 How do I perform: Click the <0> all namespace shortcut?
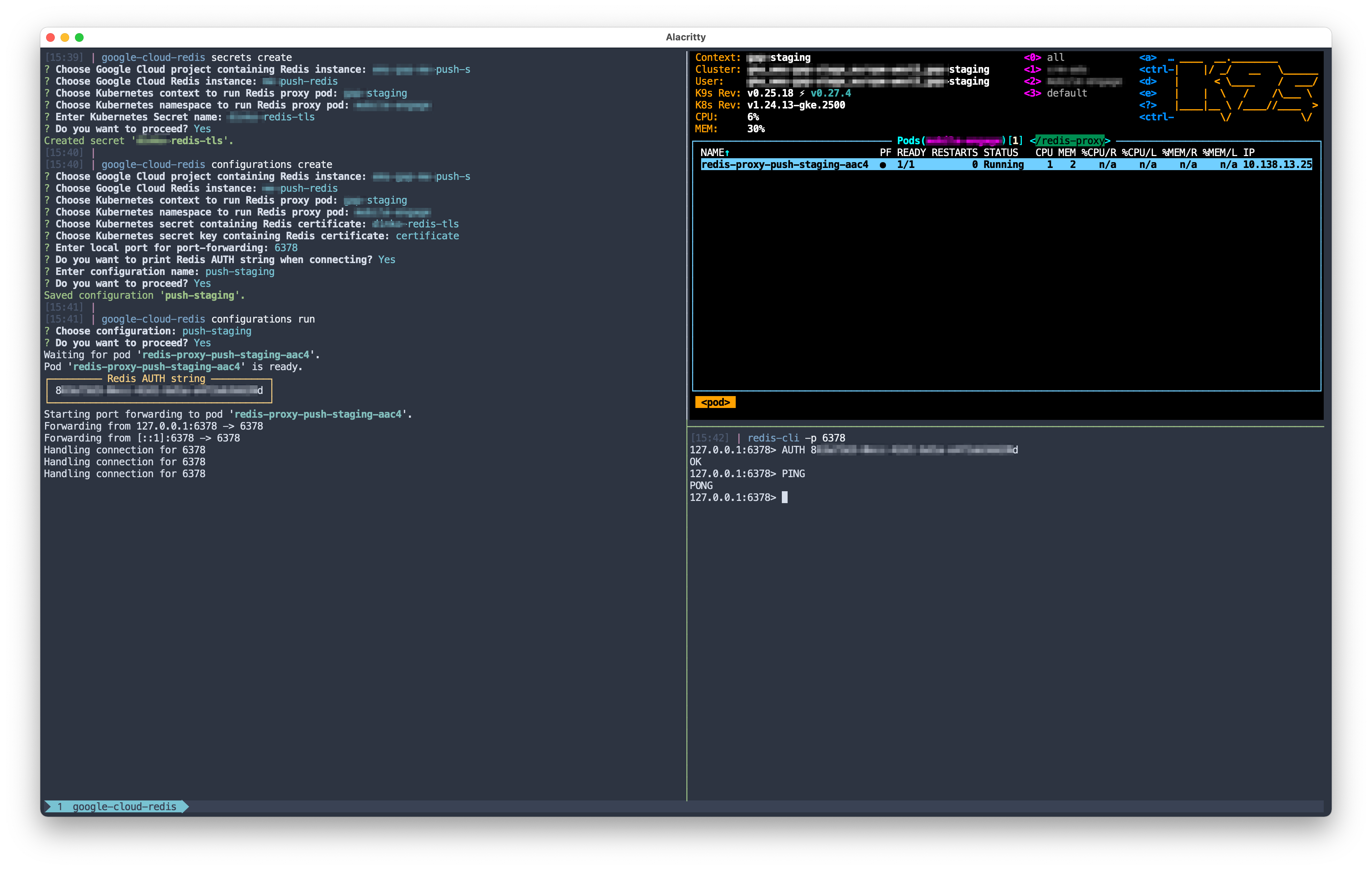pyautogui.click(x=1044, y=58)
